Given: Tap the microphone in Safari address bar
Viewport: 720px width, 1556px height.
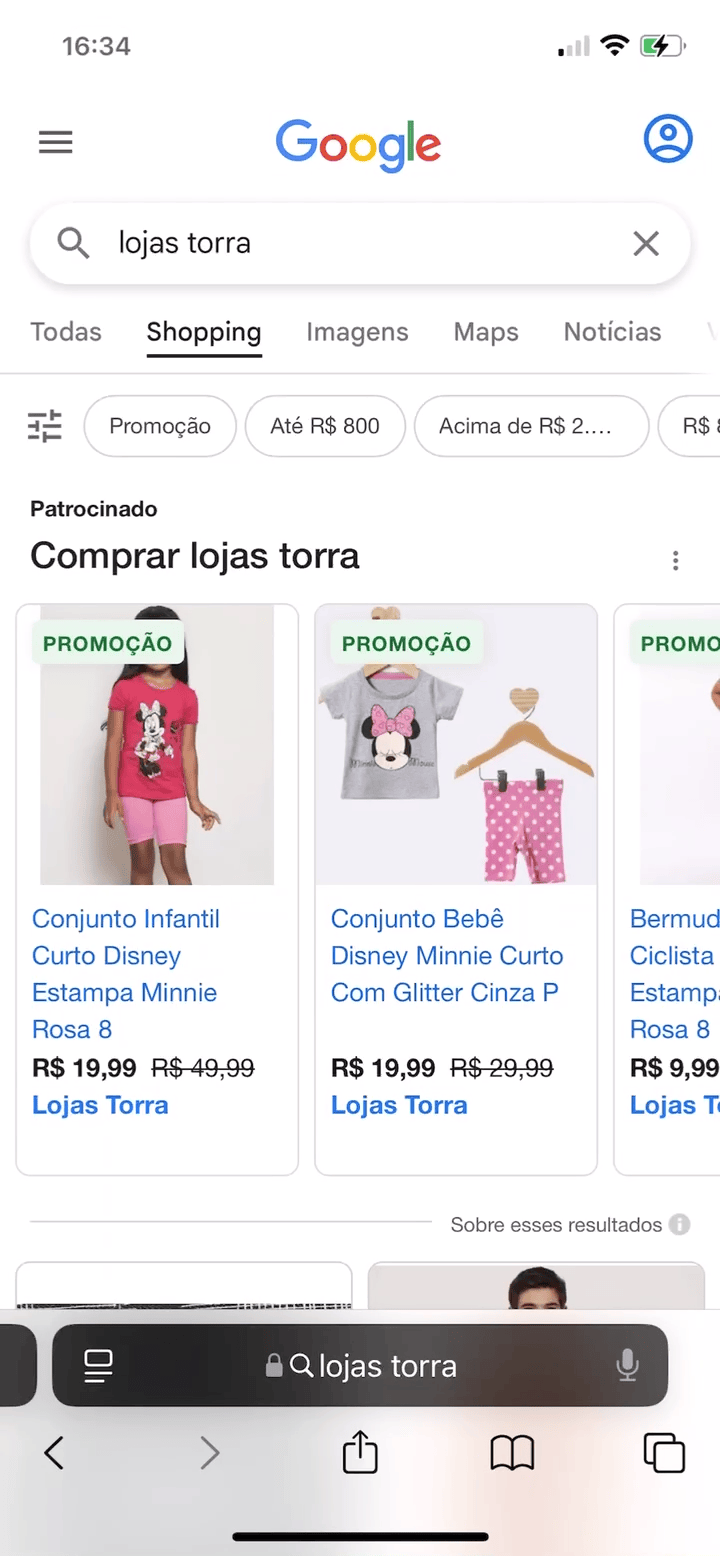Looking at the screenshot, I should (628, 1366).
